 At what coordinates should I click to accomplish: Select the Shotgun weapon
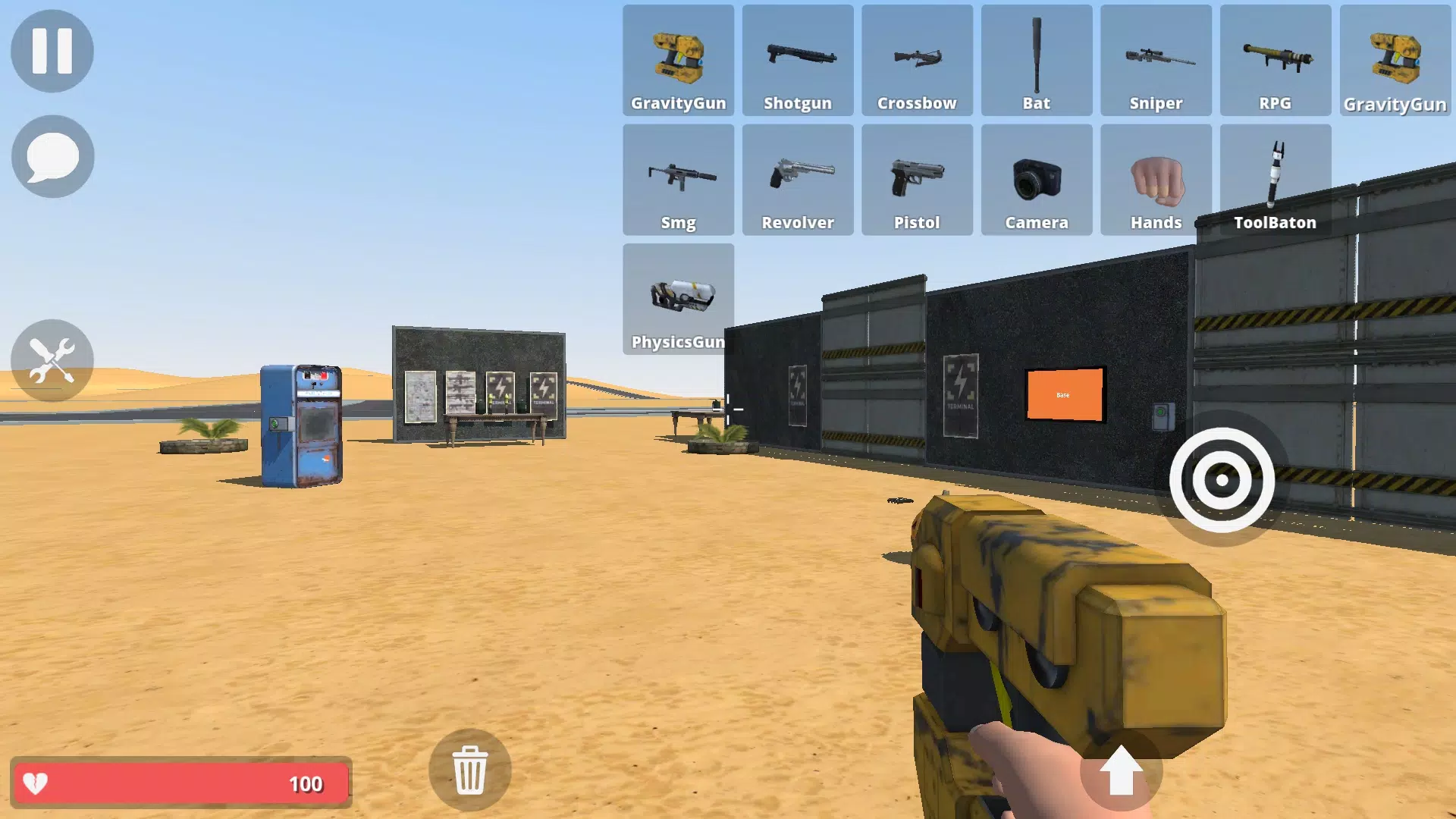tap(797, 60)
